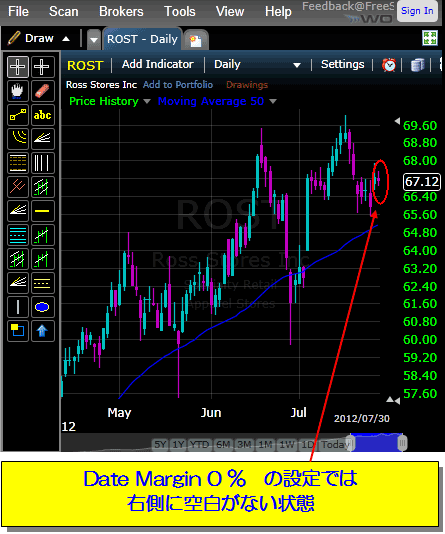
Task: Set time range to 1W
Action: click(x=287, y=444)
